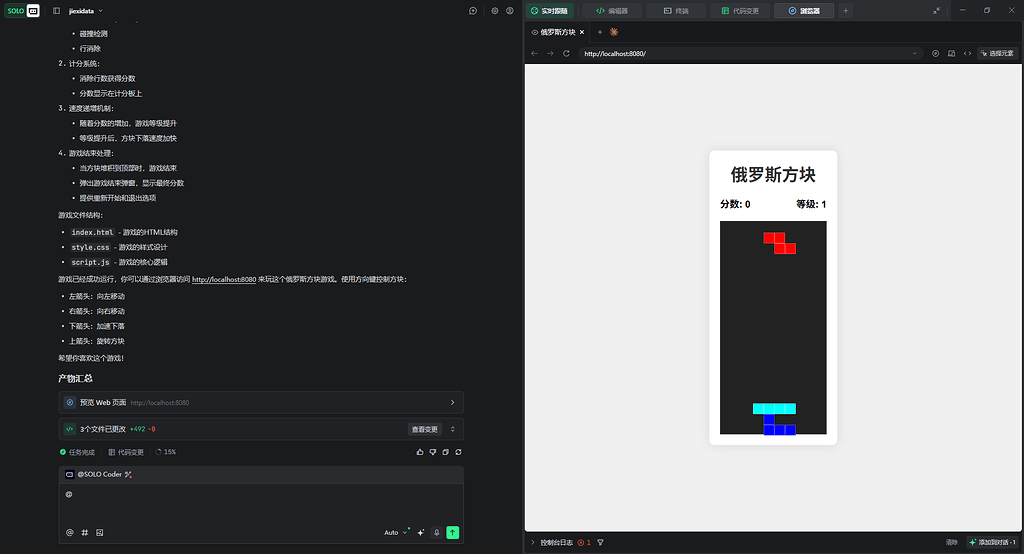
Task: Open the jiexidata project dropdown
Action: coord(86,10)
